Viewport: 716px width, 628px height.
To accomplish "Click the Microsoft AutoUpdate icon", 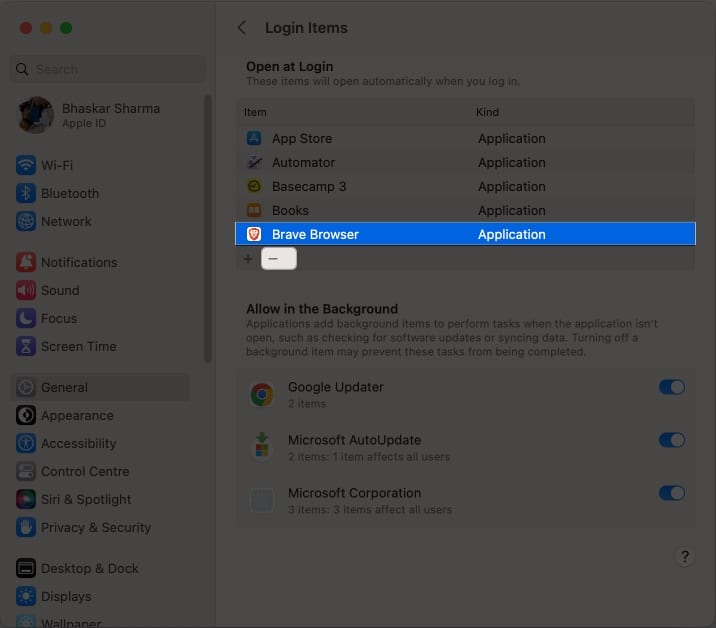I will (262, 446).
